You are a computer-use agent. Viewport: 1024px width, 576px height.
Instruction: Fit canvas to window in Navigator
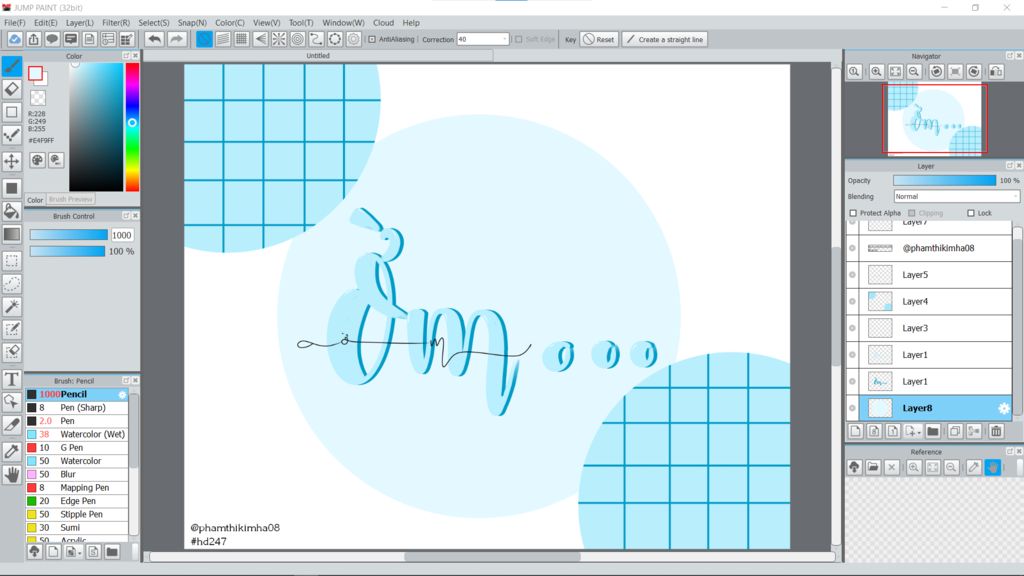tap(895, 72)
